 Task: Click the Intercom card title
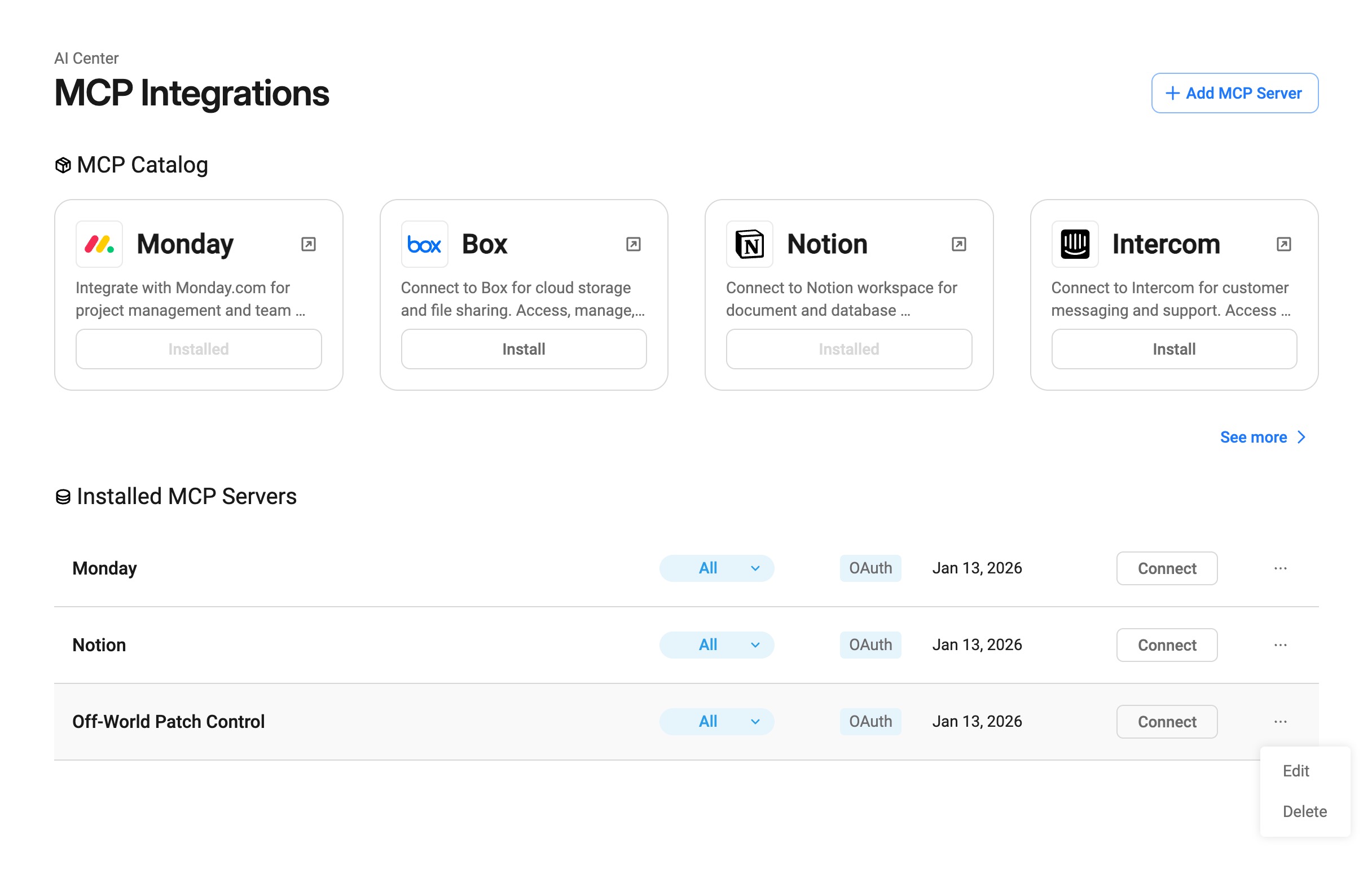click(1166, 244)
